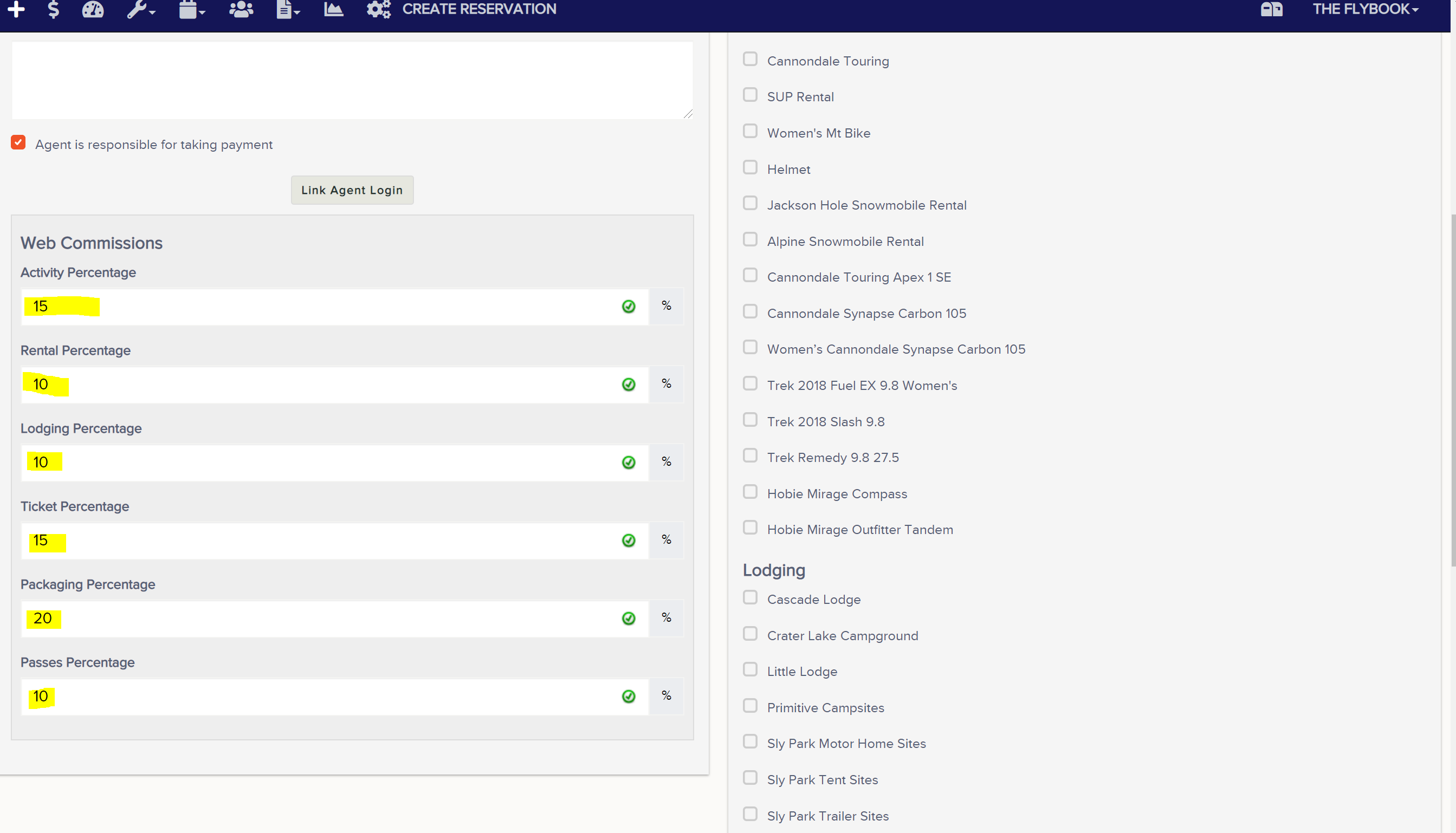Open the area chart reports icon
This screenshot has height=833, width=1456.
334,9
